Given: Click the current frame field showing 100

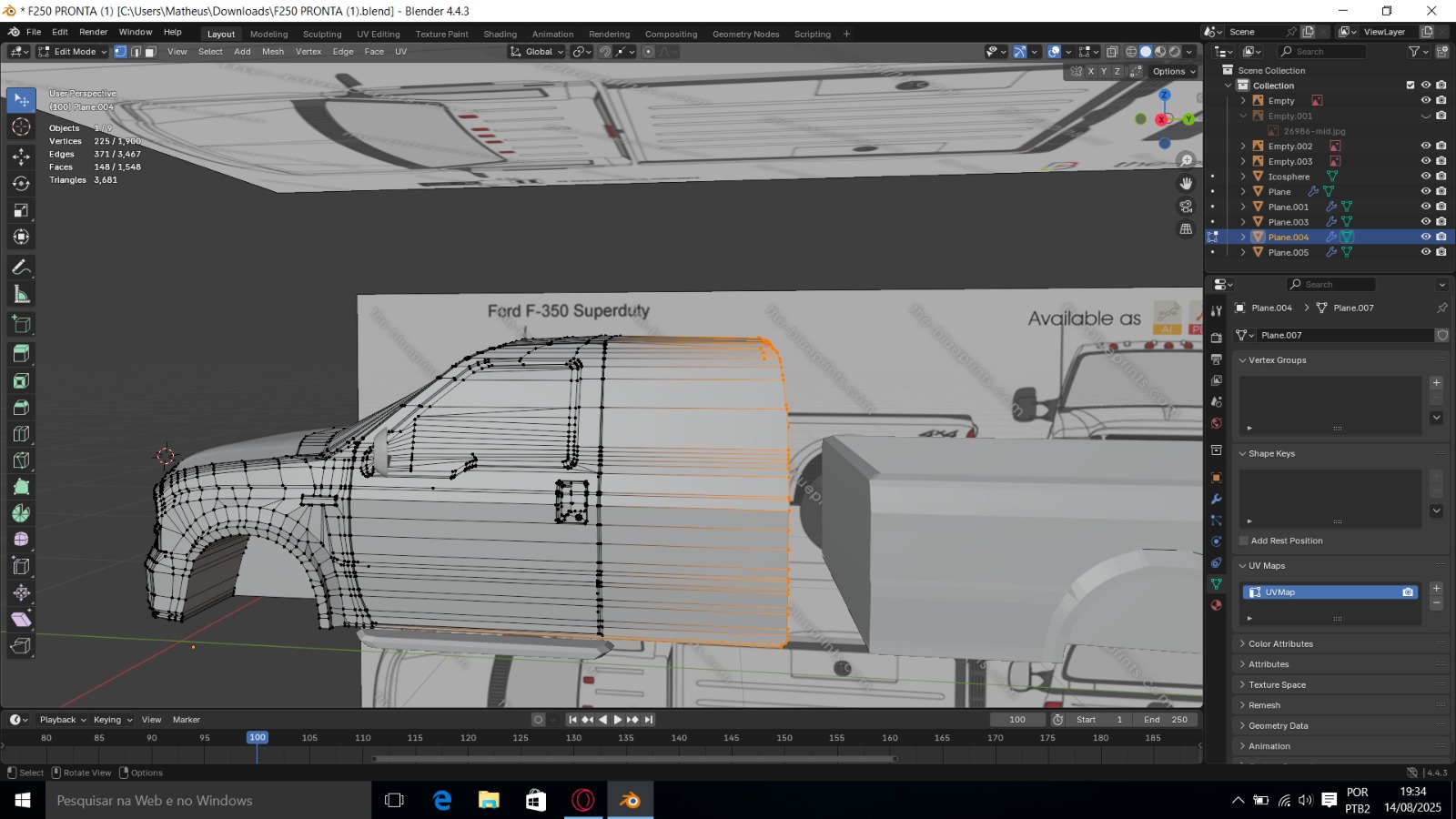Looking at the screenshot, I should point(1017,720).
